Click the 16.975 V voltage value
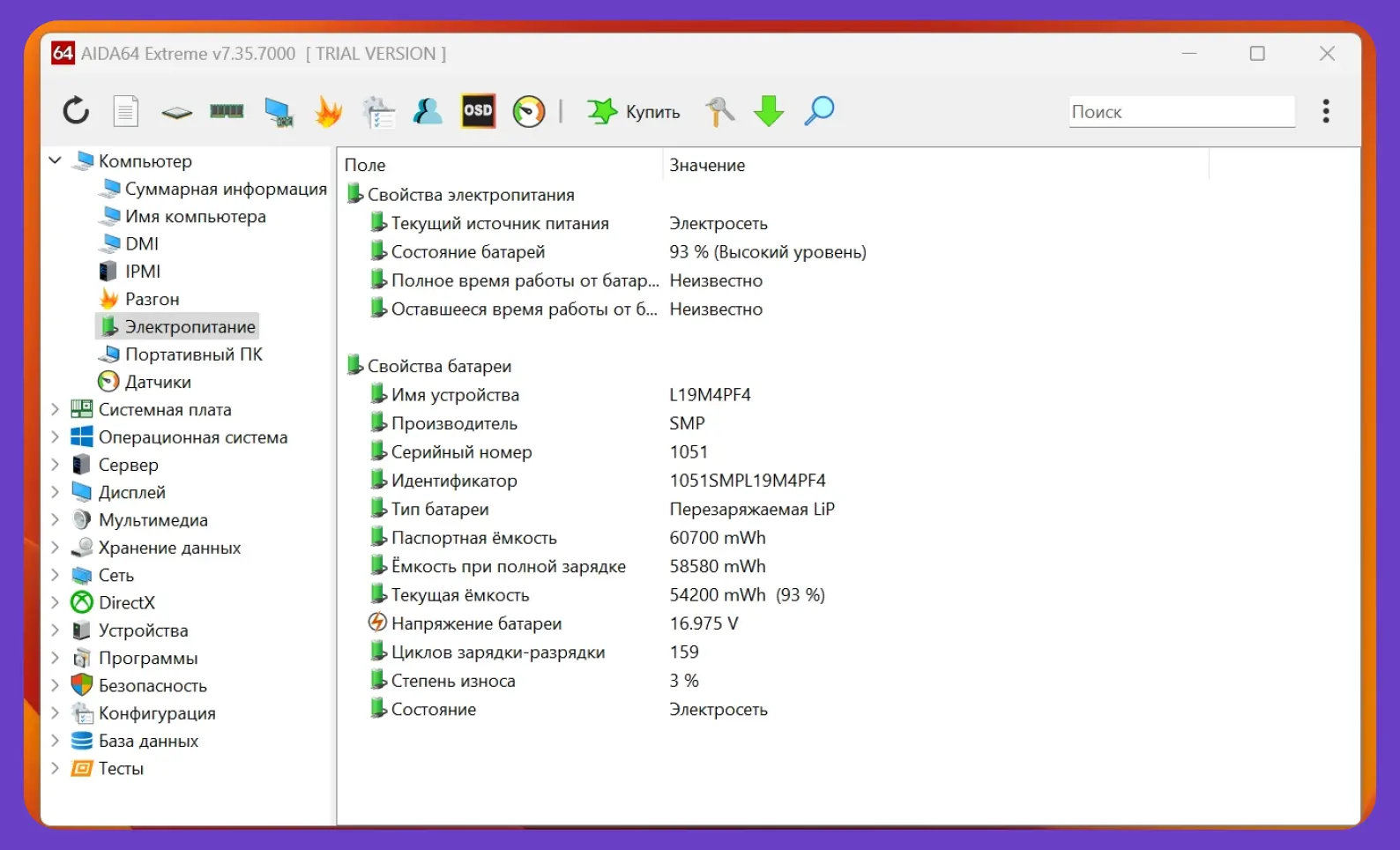The width and height of the screenshot is (1400, 850). coord(704,623)
